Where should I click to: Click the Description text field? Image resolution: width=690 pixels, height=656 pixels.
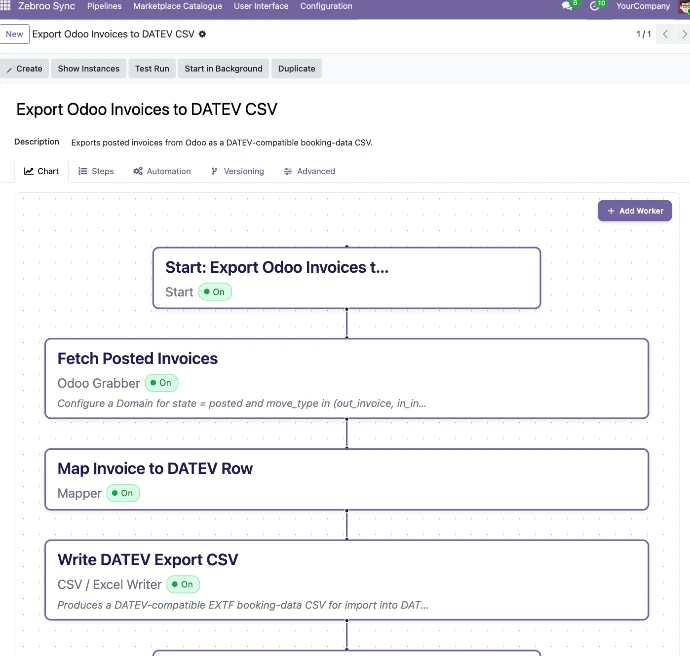click(x=222, y=143)
